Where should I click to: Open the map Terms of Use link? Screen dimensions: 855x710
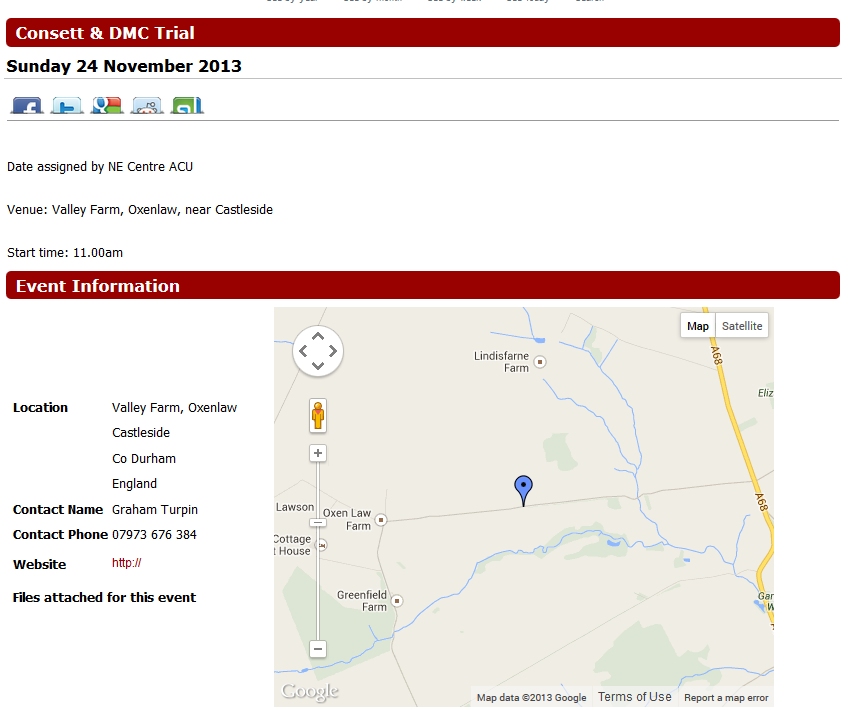point(634,697)
